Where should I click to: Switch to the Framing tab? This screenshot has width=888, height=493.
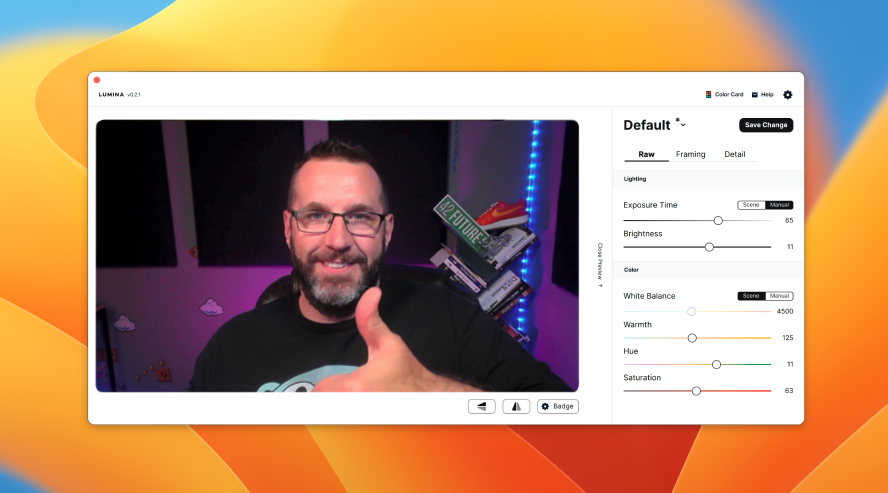click(690, 155)
